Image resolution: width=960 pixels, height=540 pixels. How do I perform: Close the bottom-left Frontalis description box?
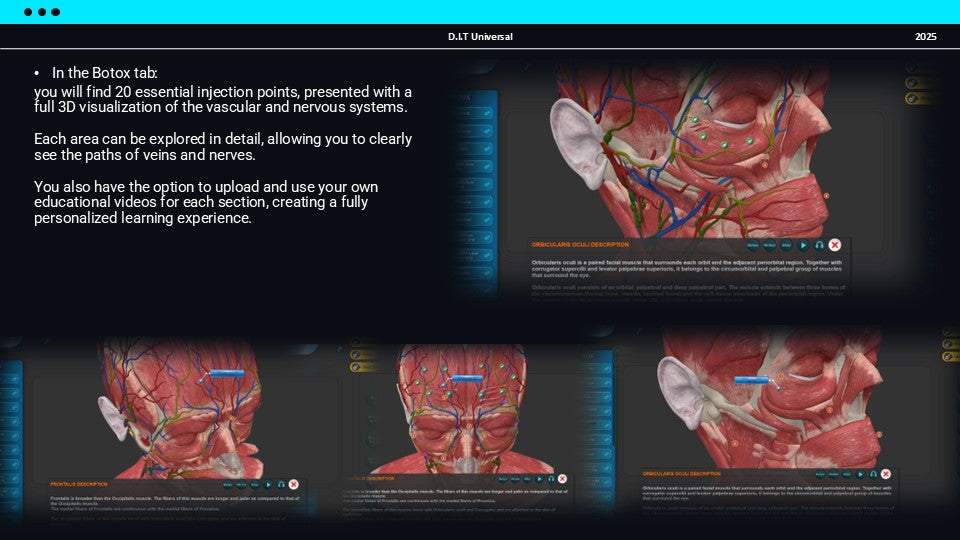[x=294, y=484]
